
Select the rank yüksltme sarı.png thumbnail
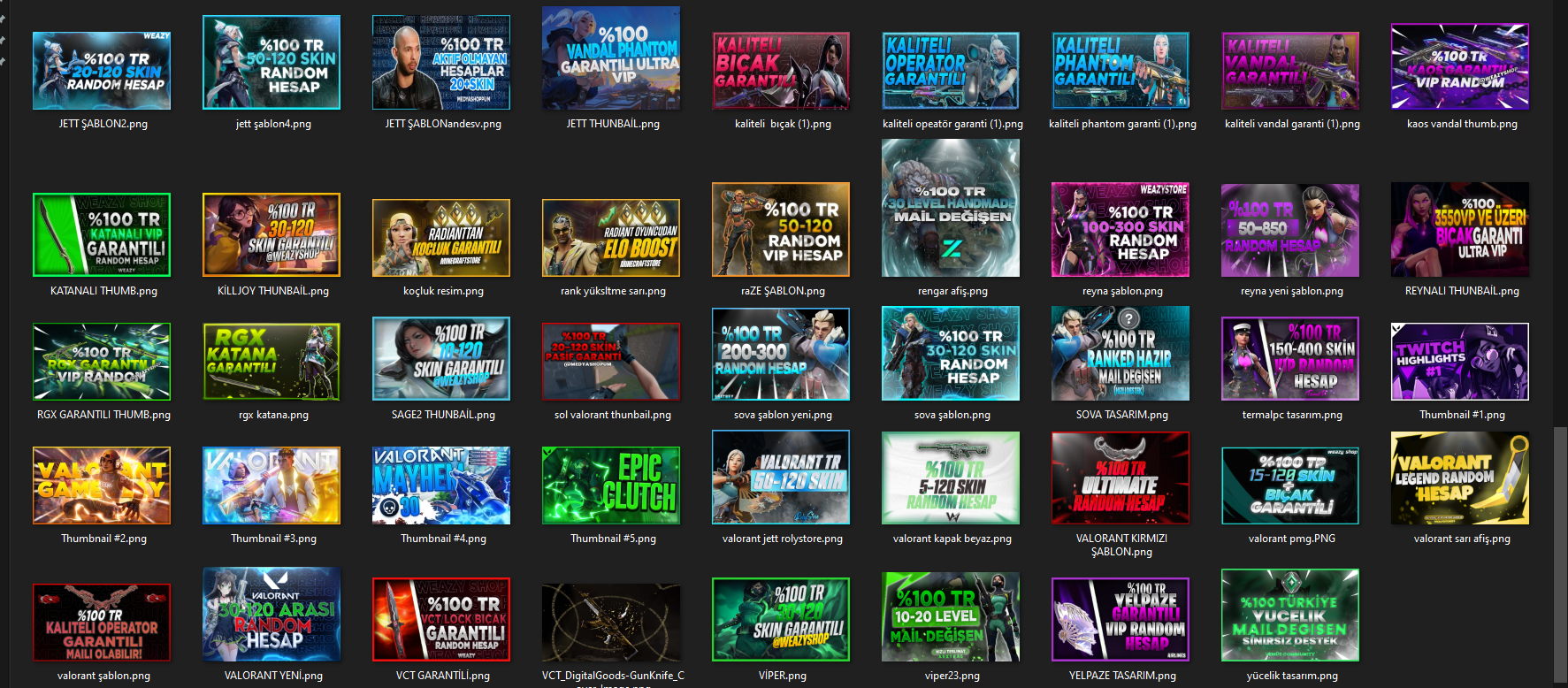[611, 238]
